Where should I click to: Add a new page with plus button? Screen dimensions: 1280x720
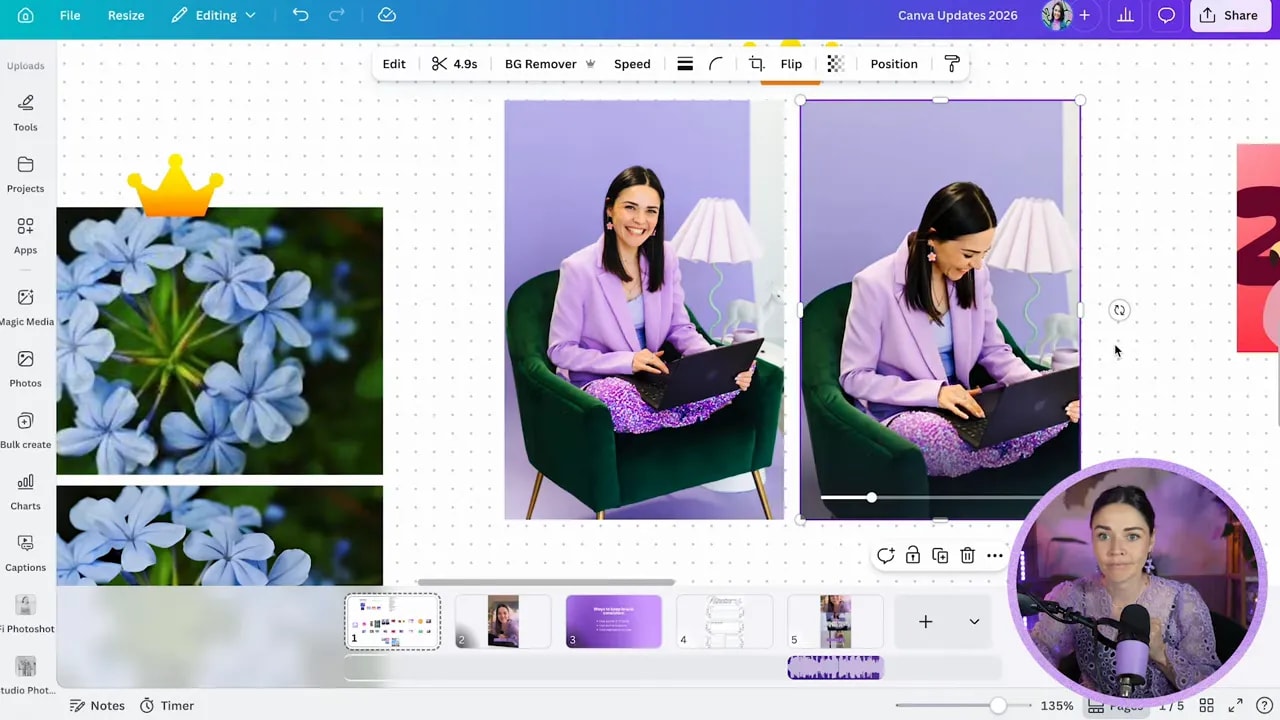(x=925, y=622)
